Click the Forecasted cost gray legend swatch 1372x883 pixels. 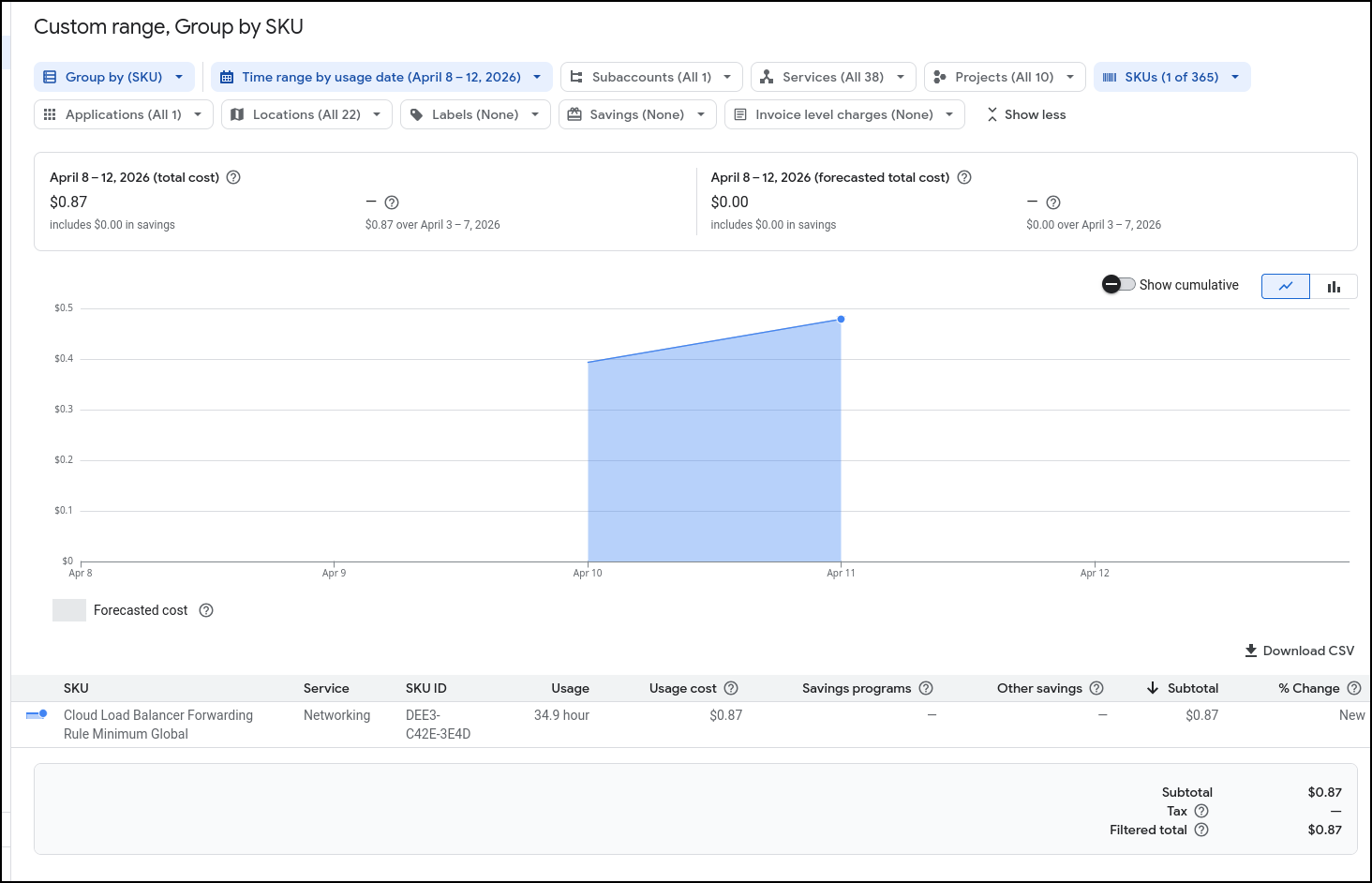point(69,610)
